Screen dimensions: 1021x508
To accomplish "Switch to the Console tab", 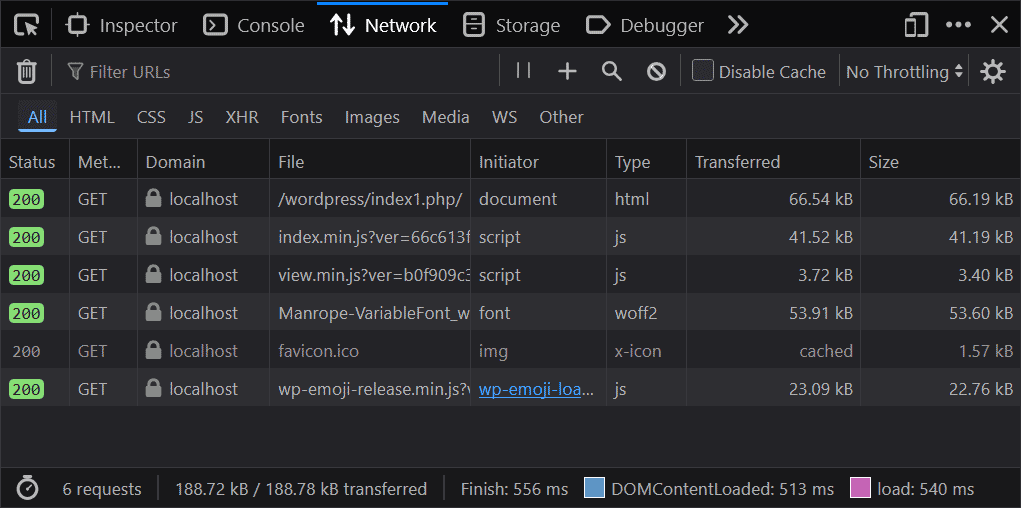I will coord(254,25).
